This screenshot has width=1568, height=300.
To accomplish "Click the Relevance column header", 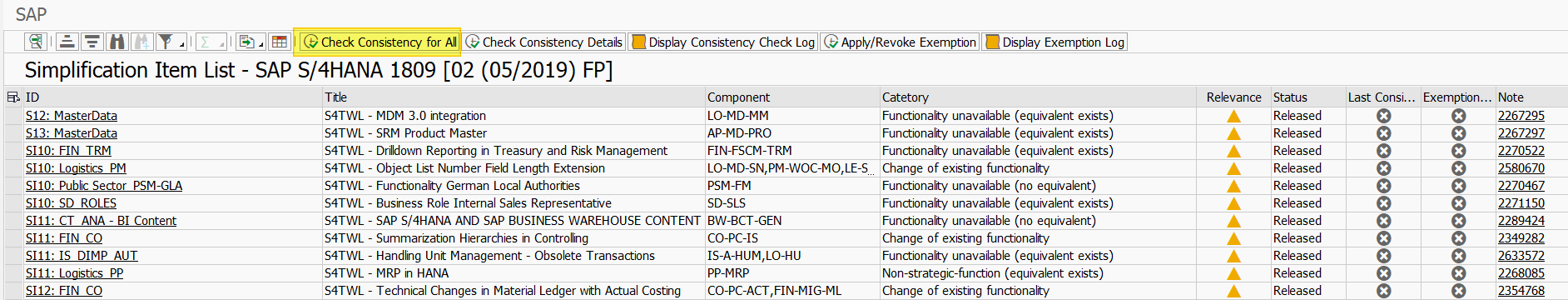I will [1233, 97].
